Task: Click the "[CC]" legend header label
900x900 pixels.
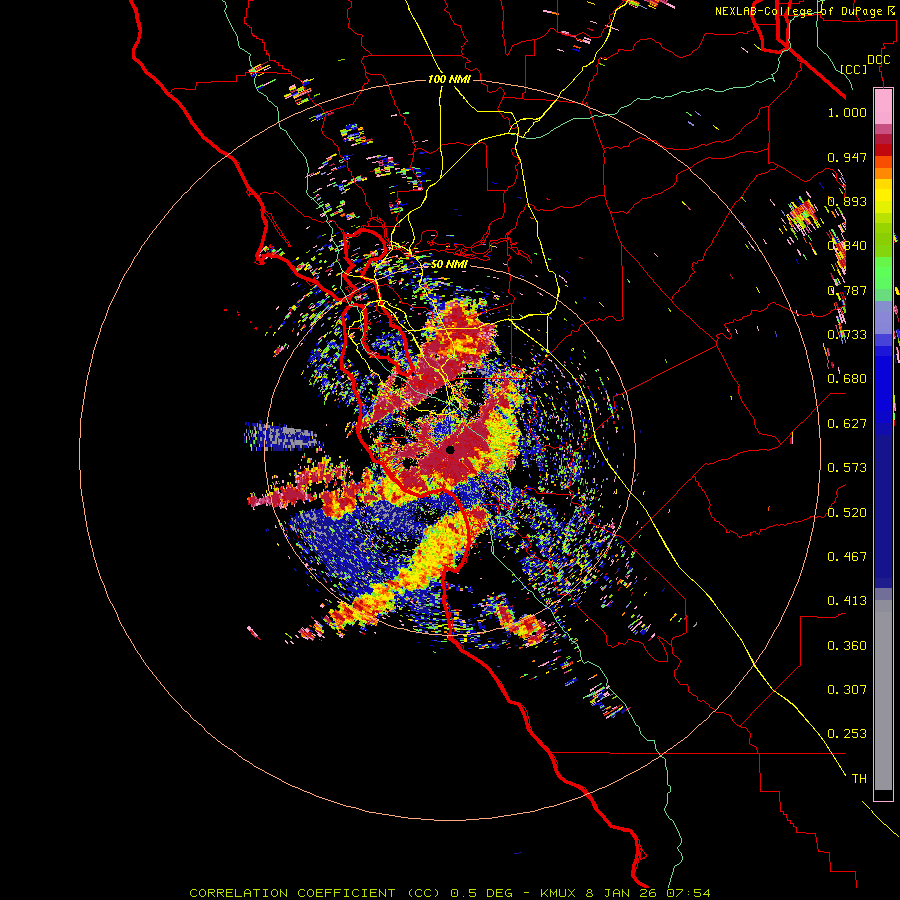Action: (x=854, y=69)
